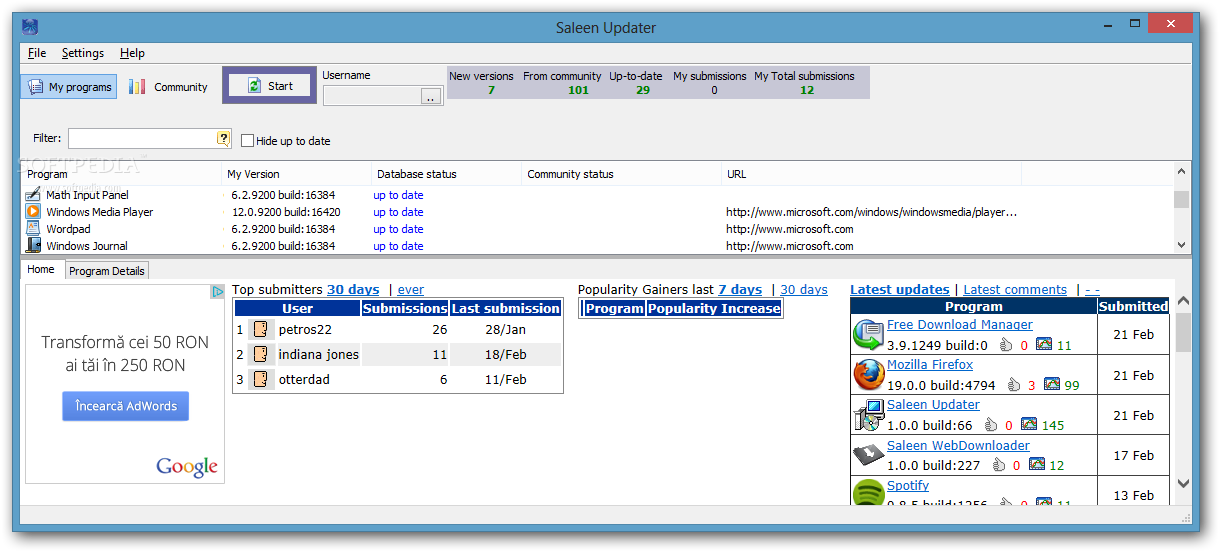1220x552 pixels.
Task: Select Math Input Panel icon
Action: click(x=33, y=195)
